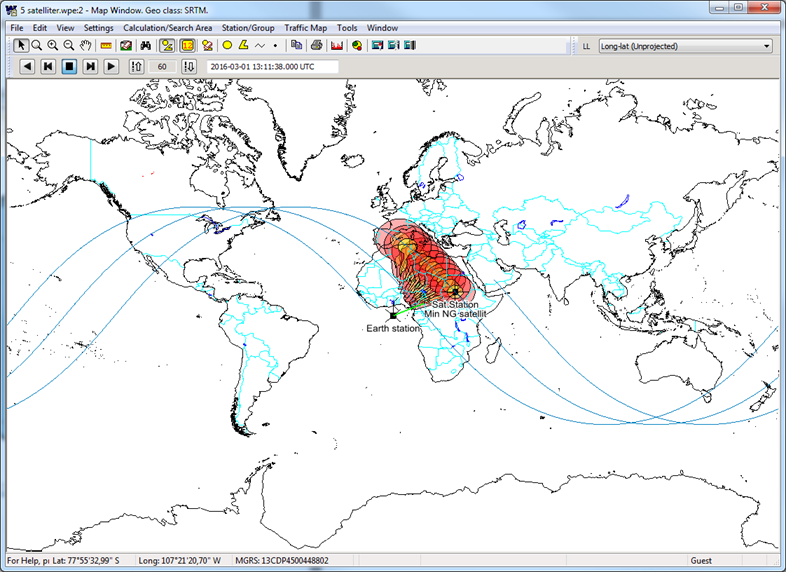
Task: Click the Long coordinate in status bar
Action: point(179,560)
